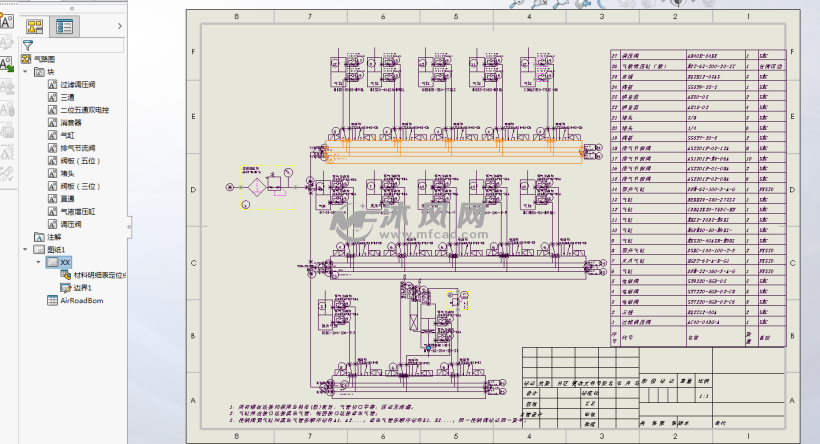Collapse the XX sheet format node
The image size is (820, 444).
pos(38,262)
